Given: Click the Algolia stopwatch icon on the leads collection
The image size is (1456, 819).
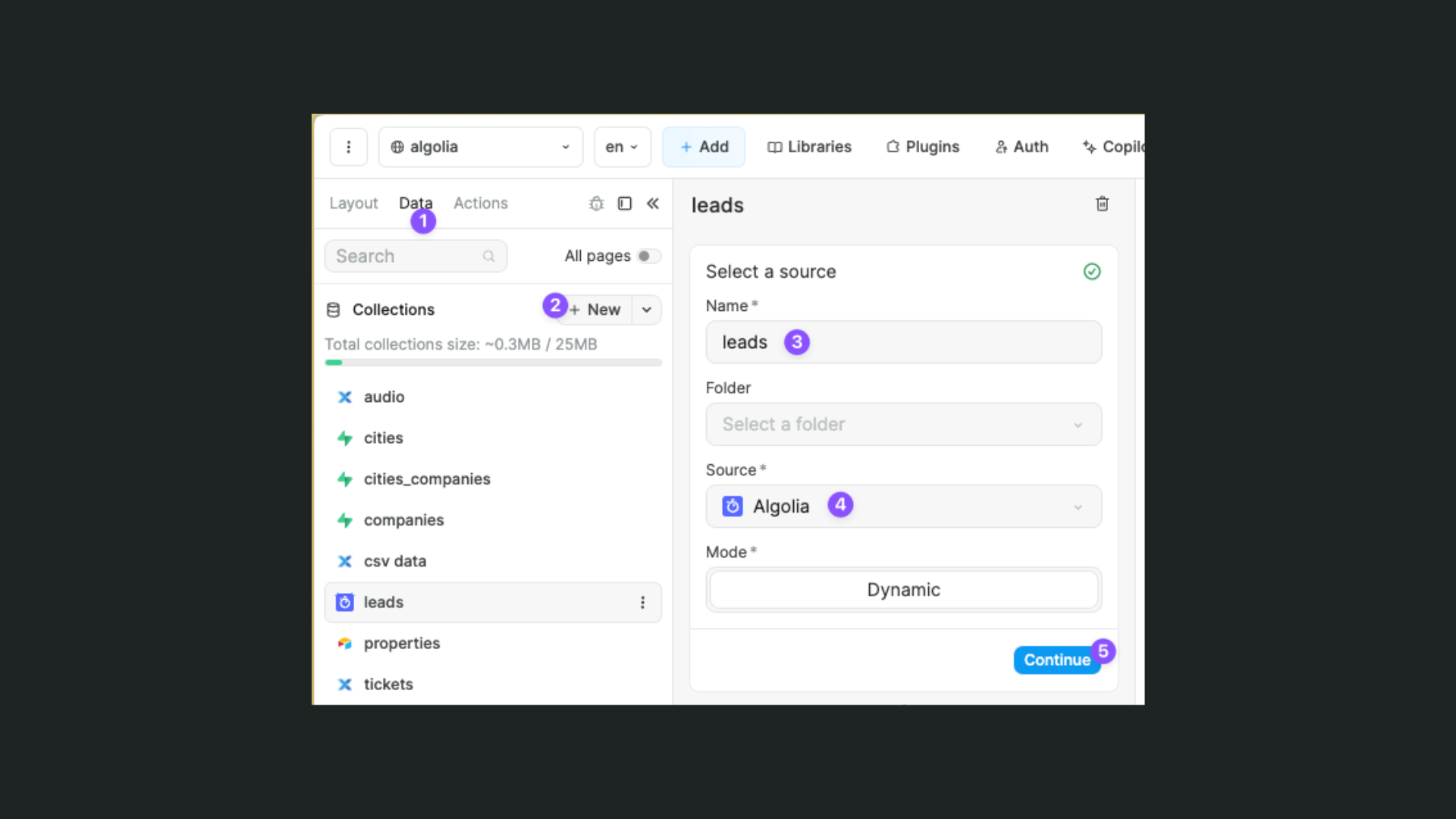Looking at the screenshot, I should pyautogui.click(x=345, y=602).
